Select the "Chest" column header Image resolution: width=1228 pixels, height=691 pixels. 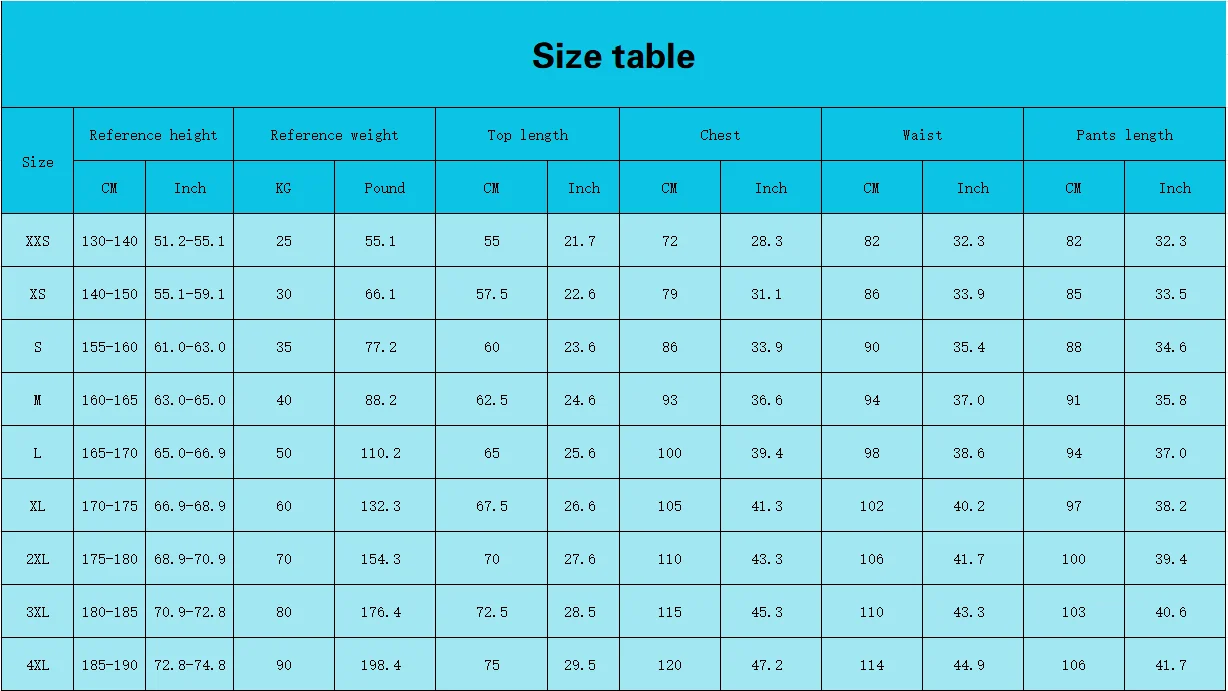tap(720, 135)
